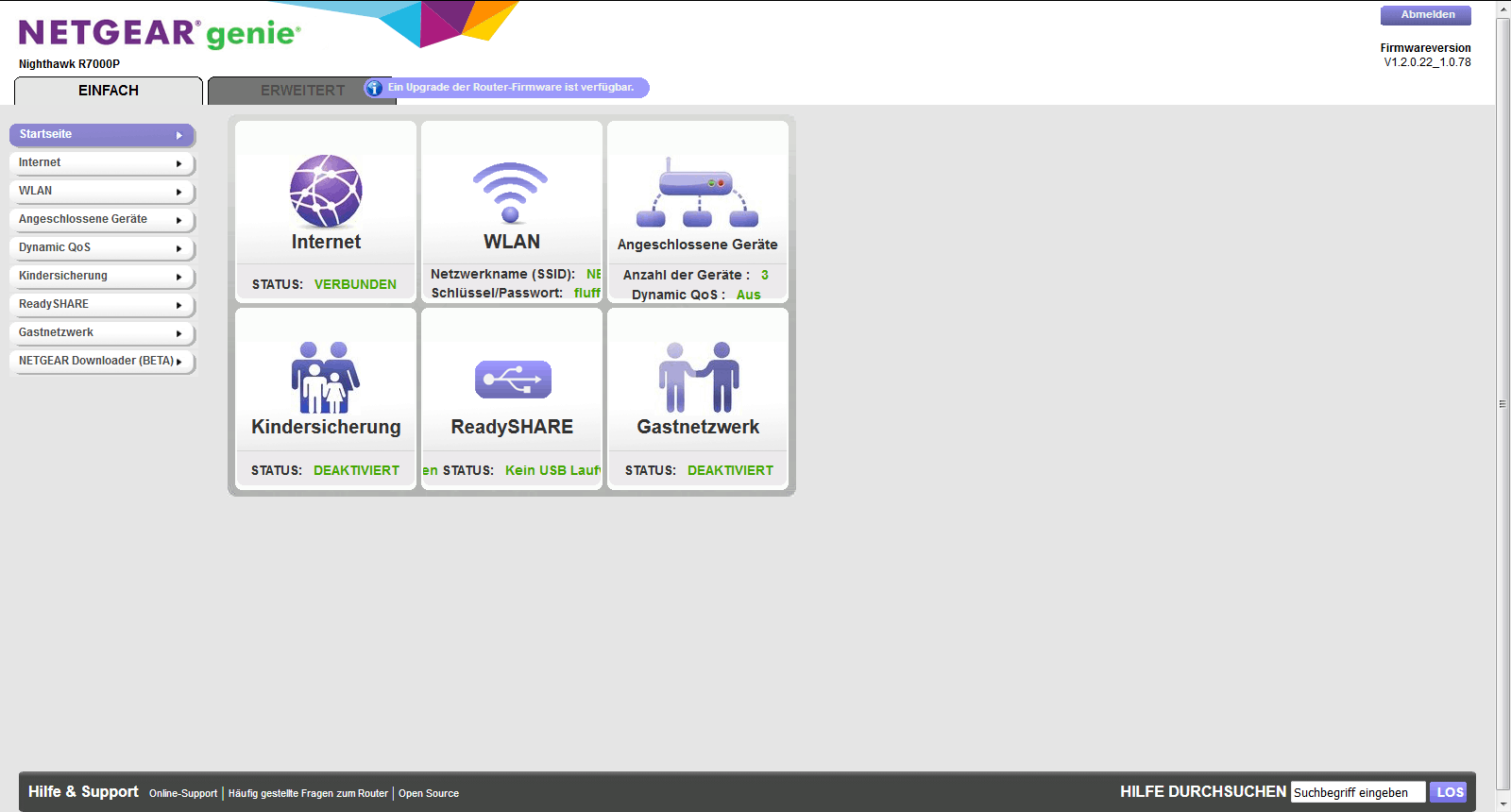Viewport: 1511px width, 812px height.
Task: Open the WLAN wifi signal icon
Action: [x=511, y=193]
